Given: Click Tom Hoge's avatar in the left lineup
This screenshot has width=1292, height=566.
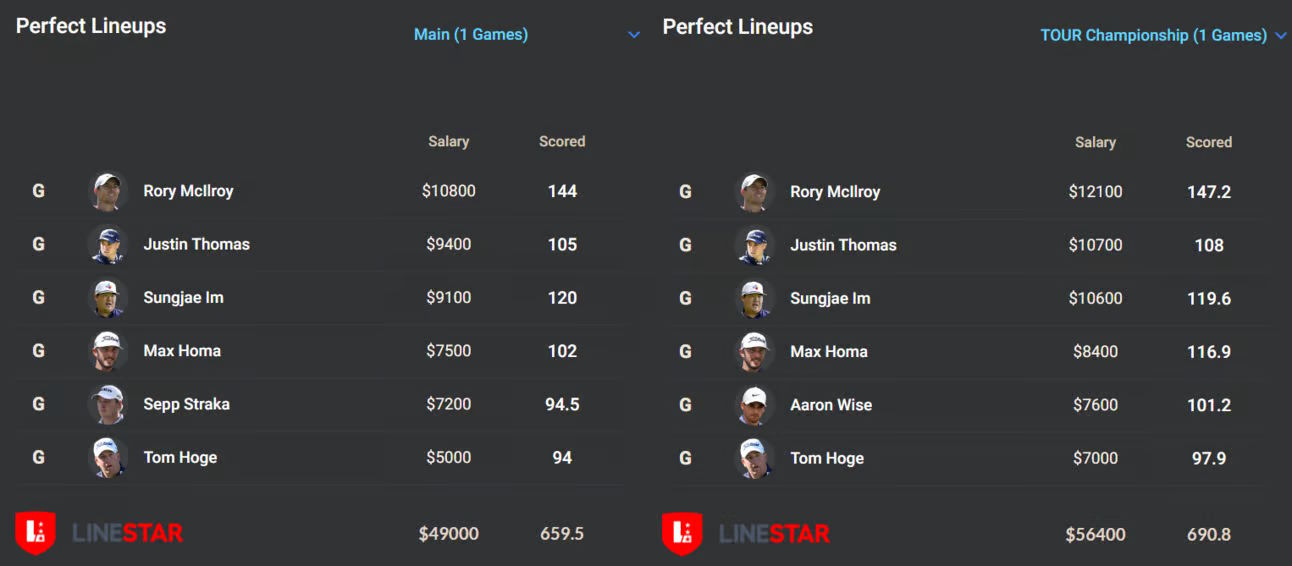Looking at the screenshot, I should tap(107, 458).
